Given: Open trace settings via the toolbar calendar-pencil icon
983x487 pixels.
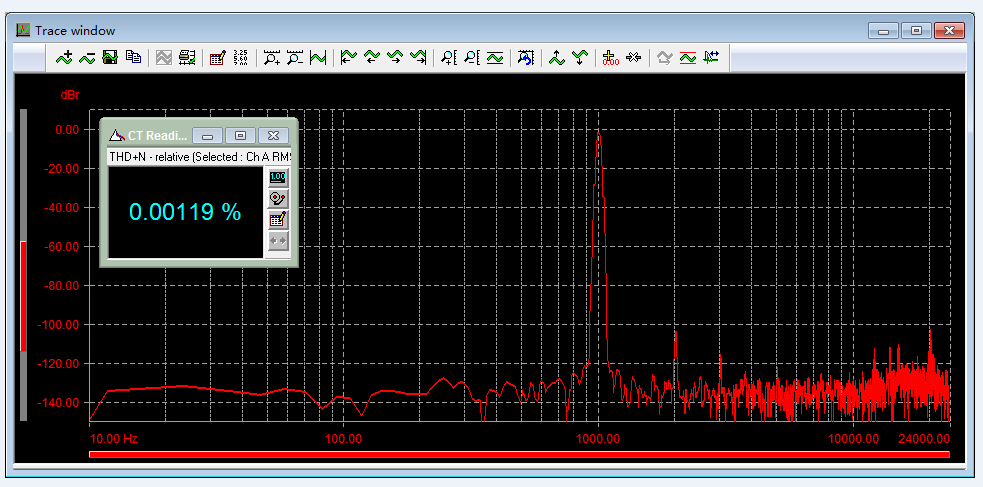Looking at the screenshot, I should pos(218,58).
